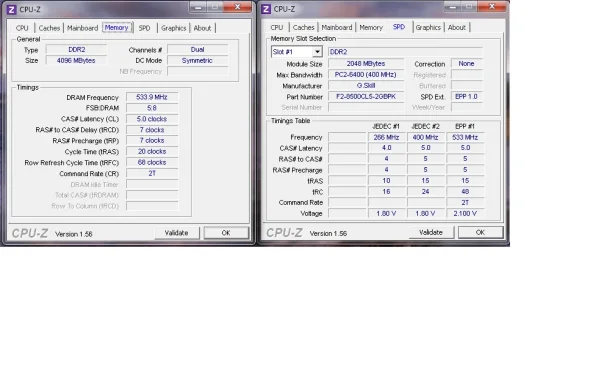Screen dimensions: 615x384
Task: Select the Dual Channels # value
Action: point(198,50)
